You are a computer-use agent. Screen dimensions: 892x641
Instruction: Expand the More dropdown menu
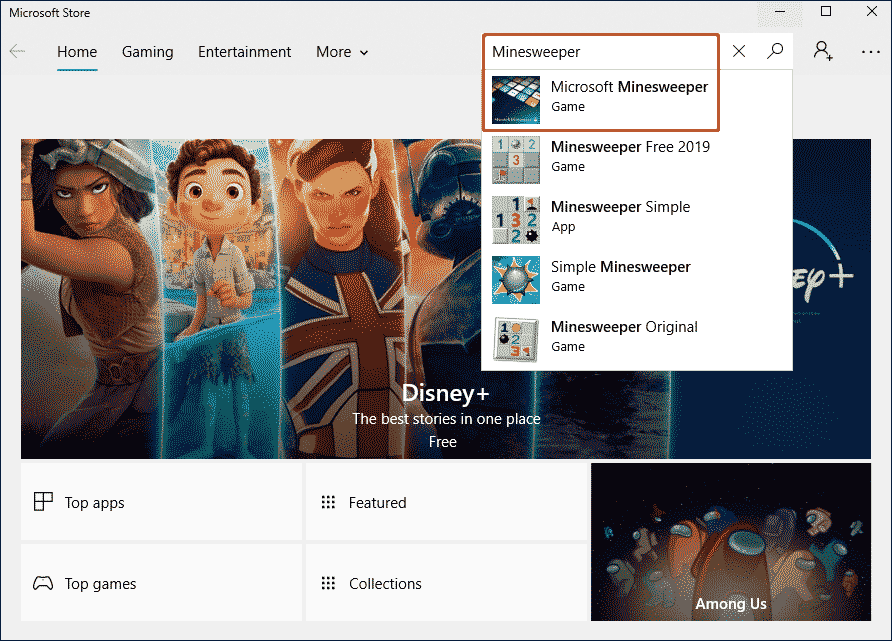pos(342,52)
